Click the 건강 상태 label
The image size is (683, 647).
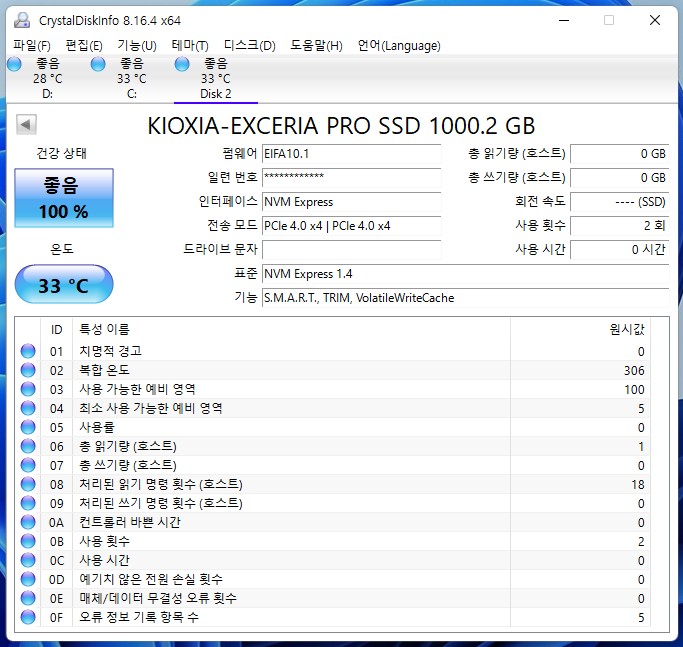pyautogui.click(x=61, y=153)
